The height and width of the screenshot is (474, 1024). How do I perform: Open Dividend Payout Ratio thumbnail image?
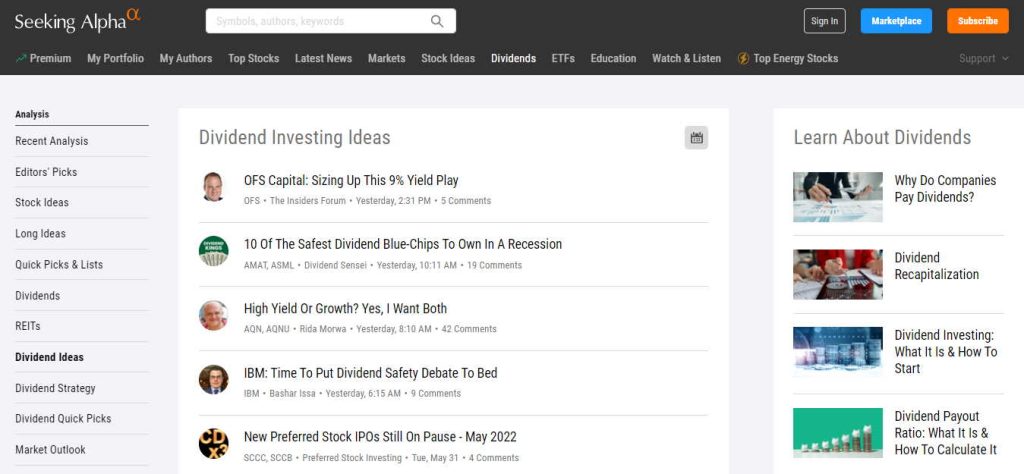coord(838,433)
